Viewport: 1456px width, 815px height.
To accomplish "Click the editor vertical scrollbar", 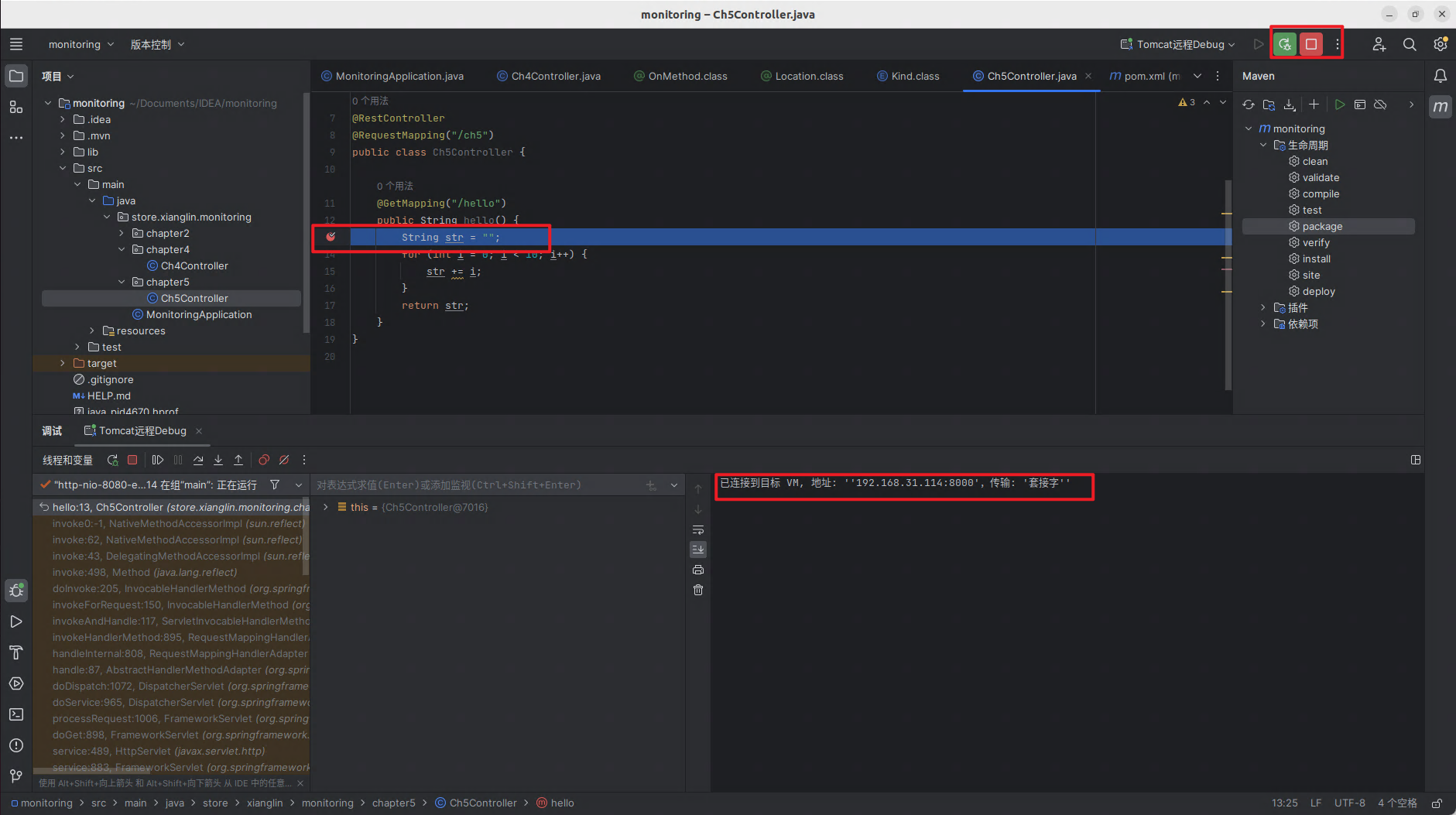I will coord(1228,285).
